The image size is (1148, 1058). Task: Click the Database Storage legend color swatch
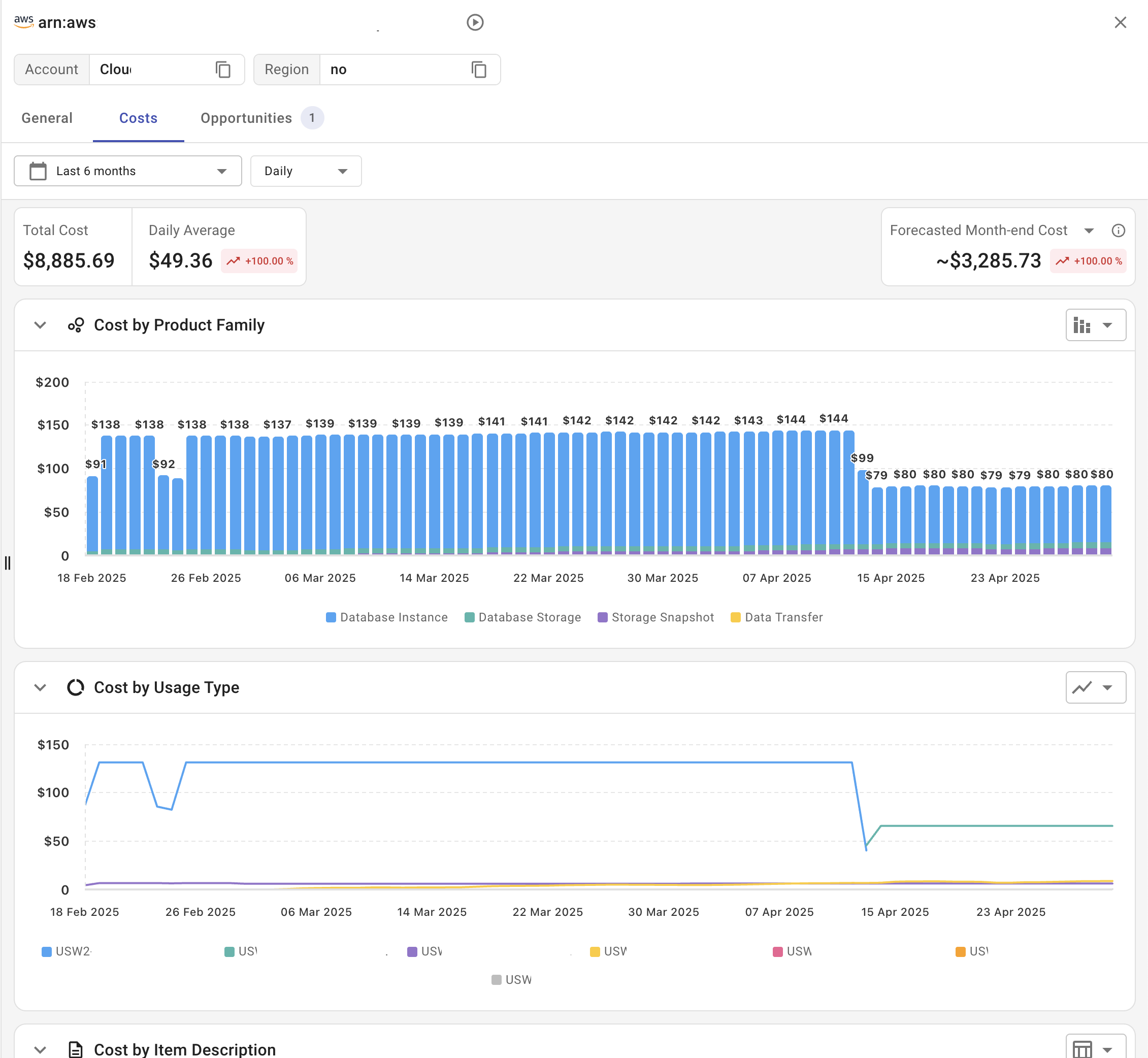coord(469,617)
